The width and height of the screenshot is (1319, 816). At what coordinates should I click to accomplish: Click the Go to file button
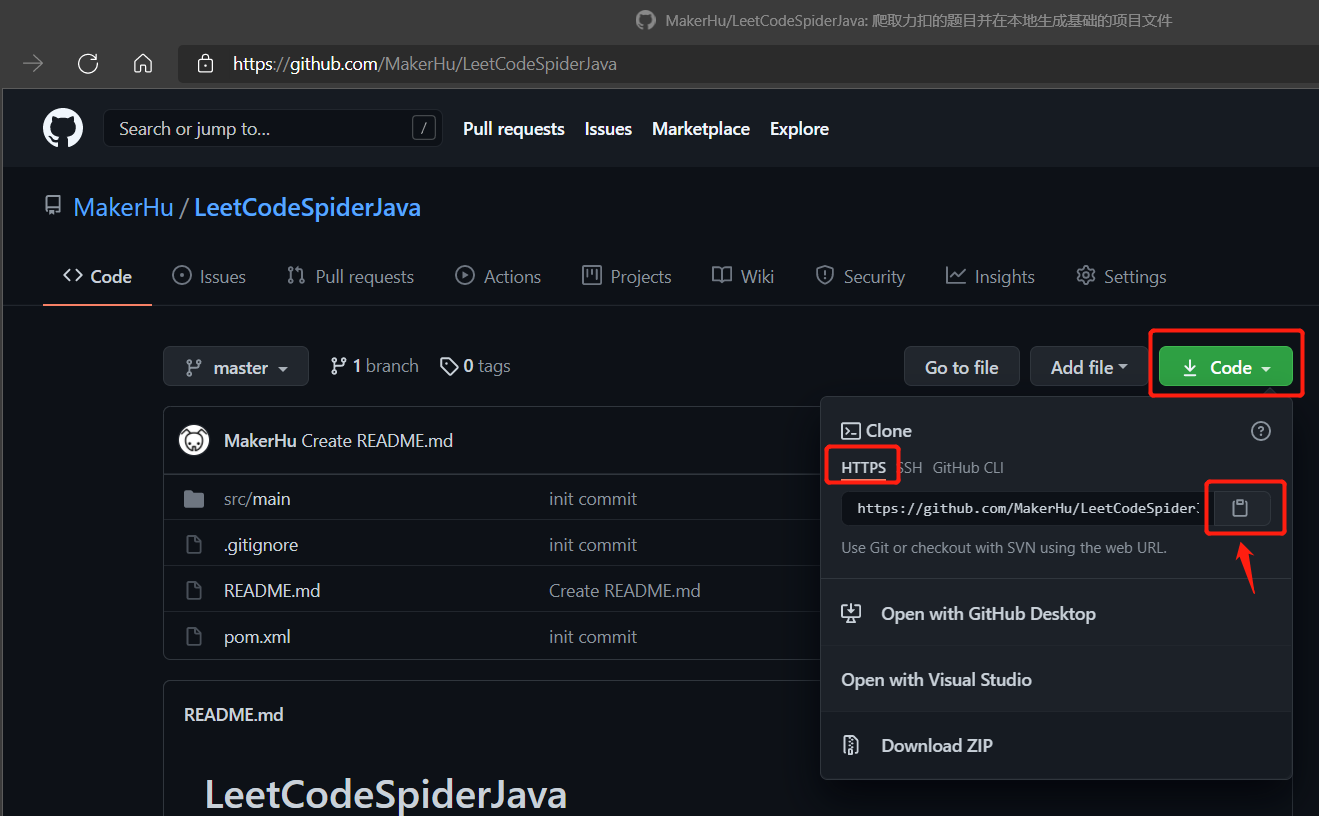coord(962,367)
